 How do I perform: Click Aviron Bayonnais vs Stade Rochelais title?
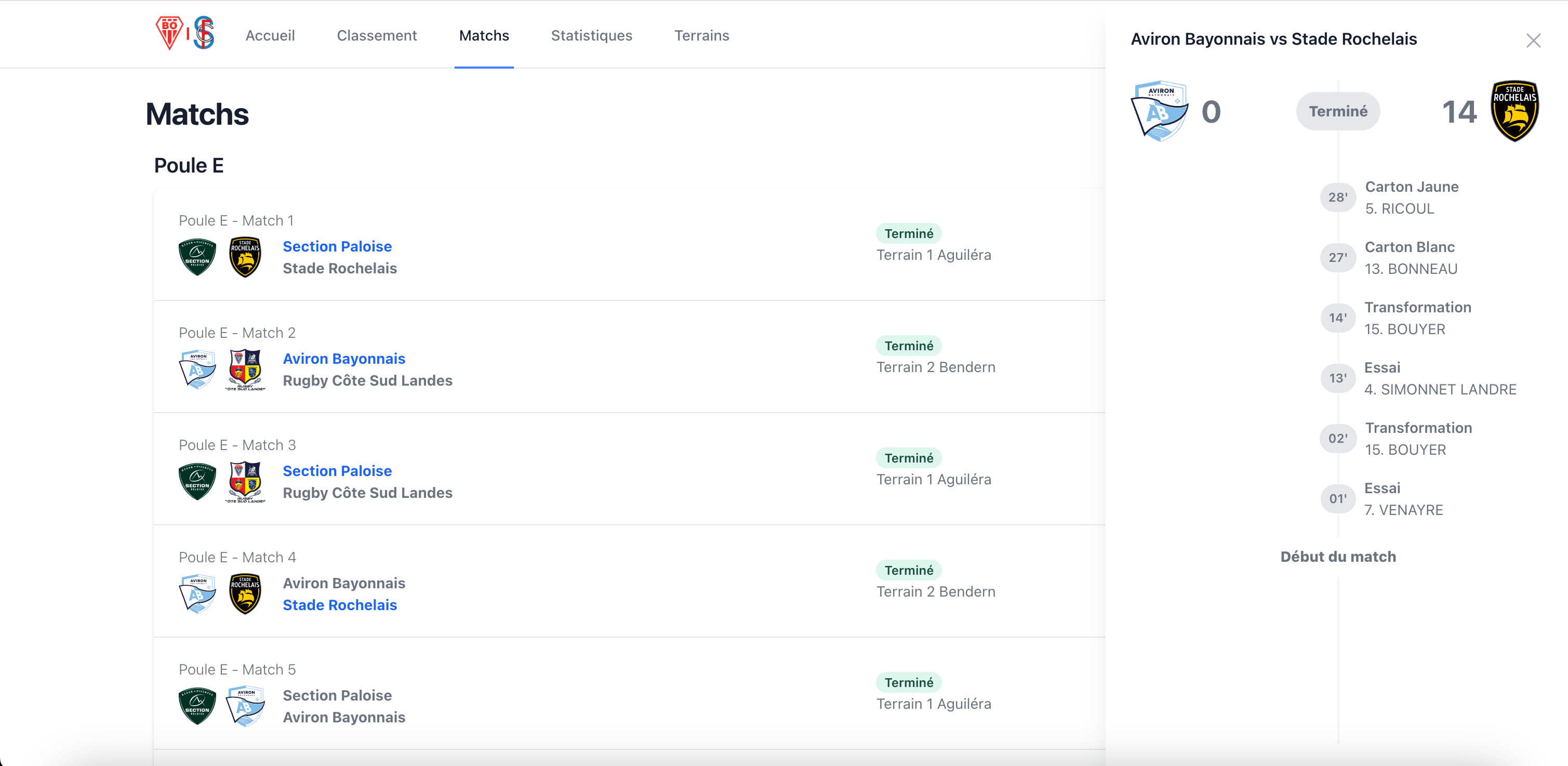click(1273, 39)
